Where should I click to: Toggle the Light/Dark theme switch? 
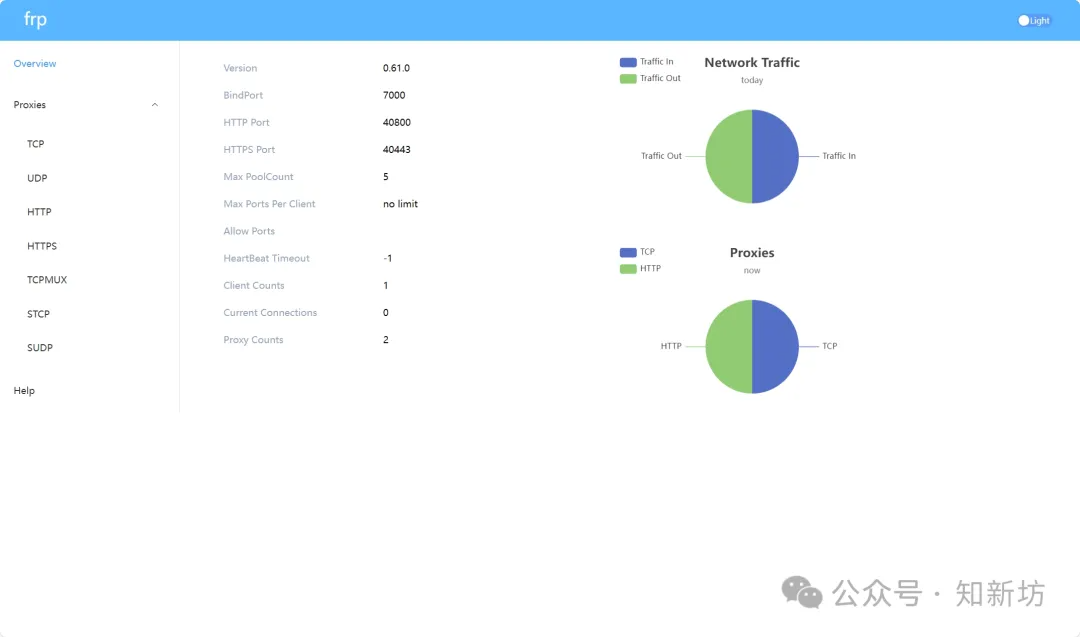pos(1034,21)
